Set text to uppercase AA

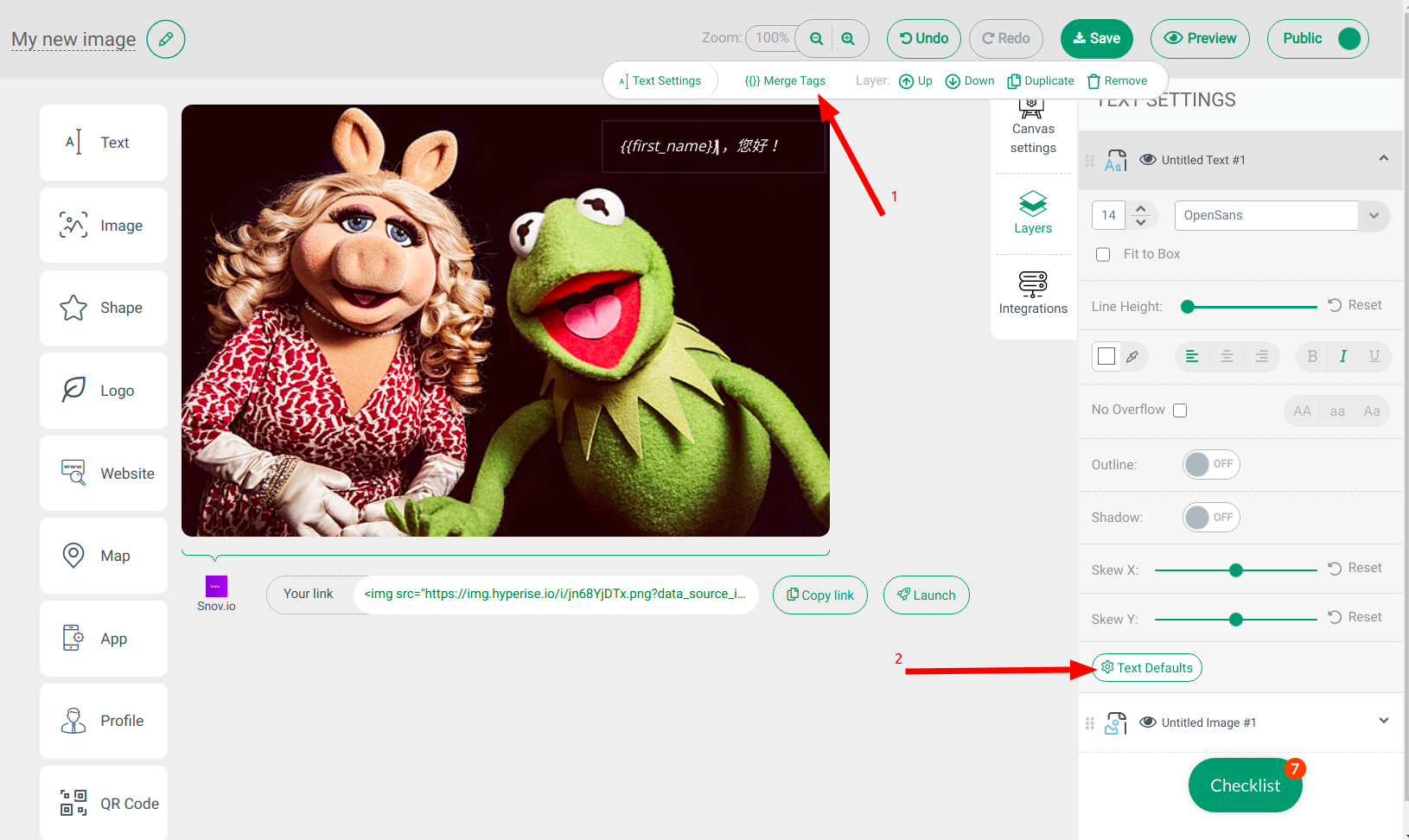(x=1303, y=411)
